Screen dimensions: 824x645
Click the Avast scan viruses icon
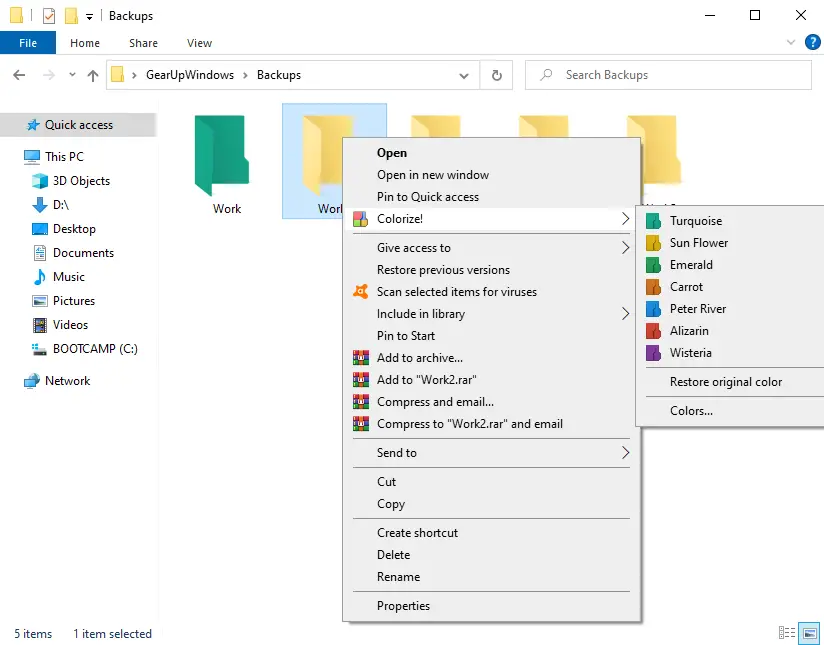pos(360,292)
